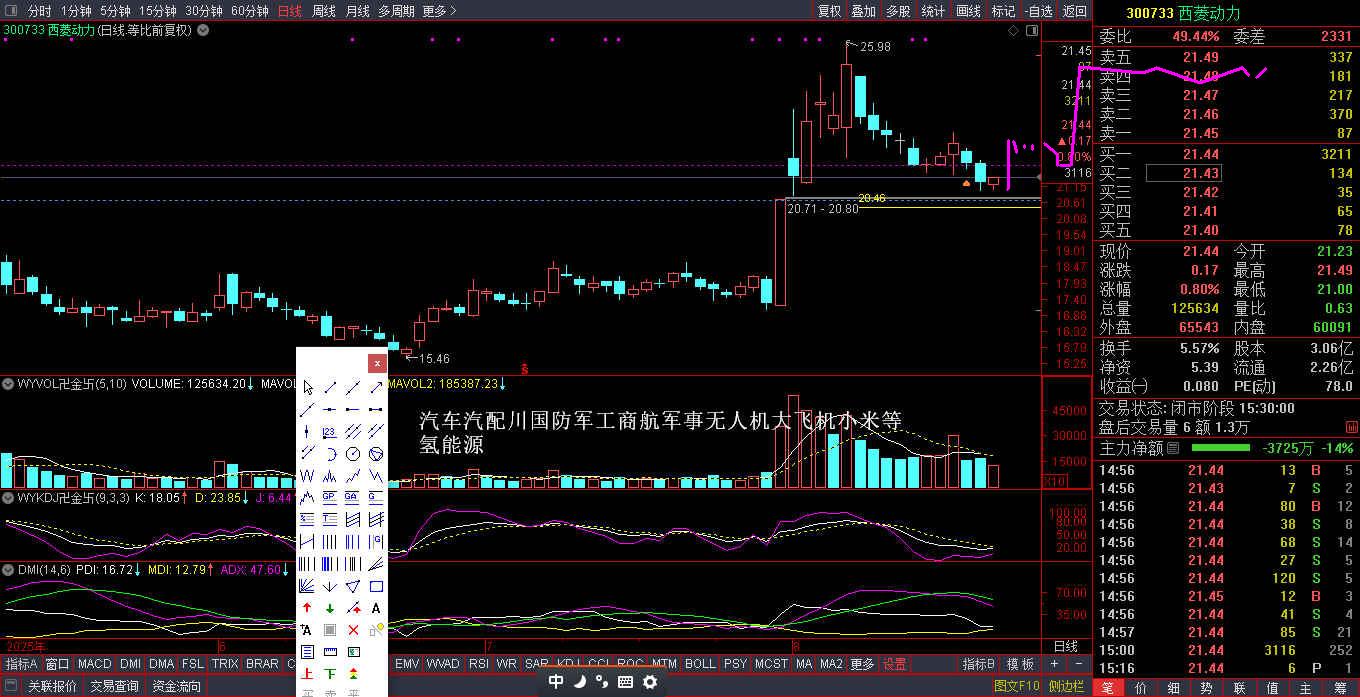Toggle 叠加 overlay mode
1360x697 pixels.
click(x=863, y=11)
